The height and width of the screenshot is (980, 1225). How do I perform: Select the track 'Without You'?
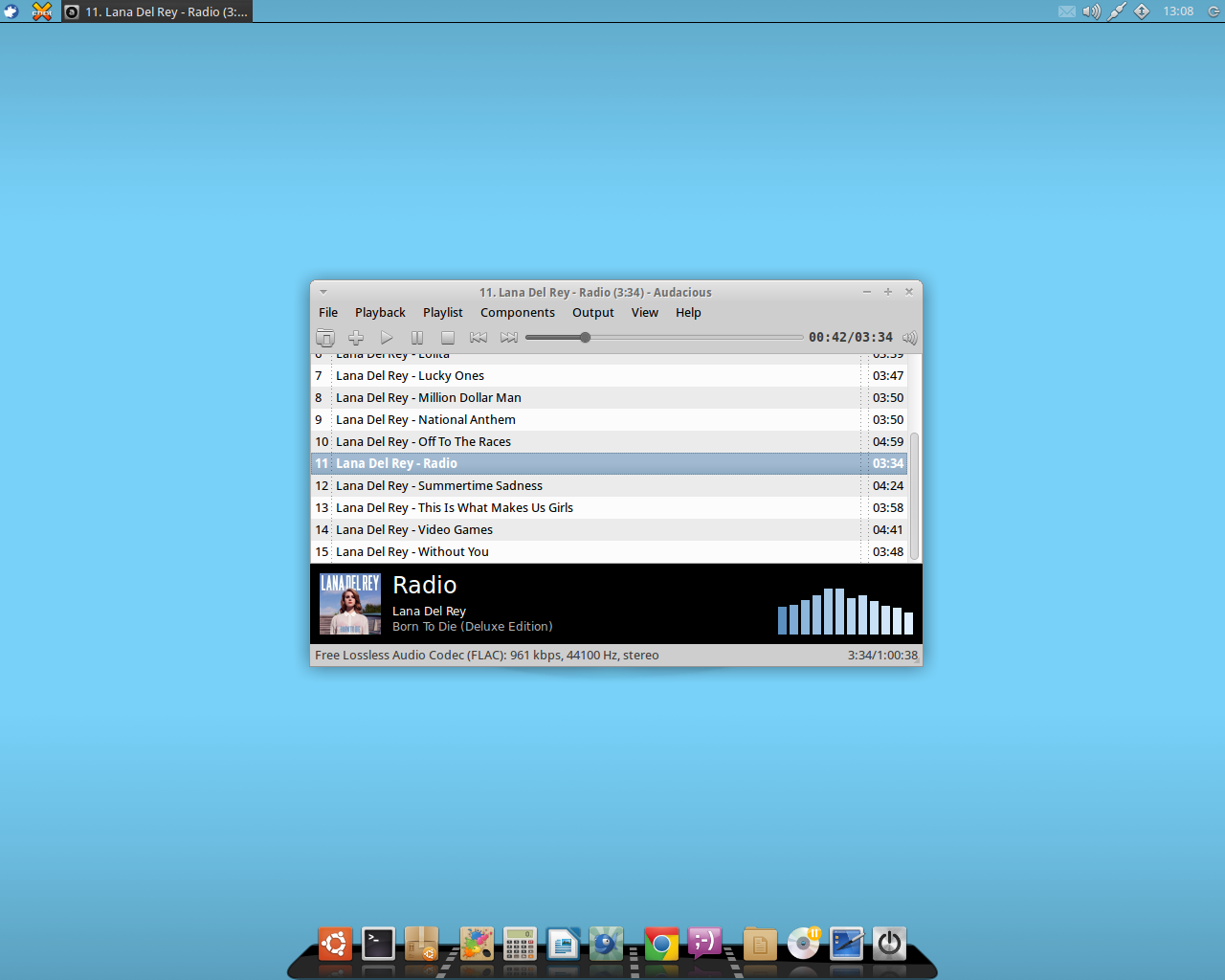(609, 552)
